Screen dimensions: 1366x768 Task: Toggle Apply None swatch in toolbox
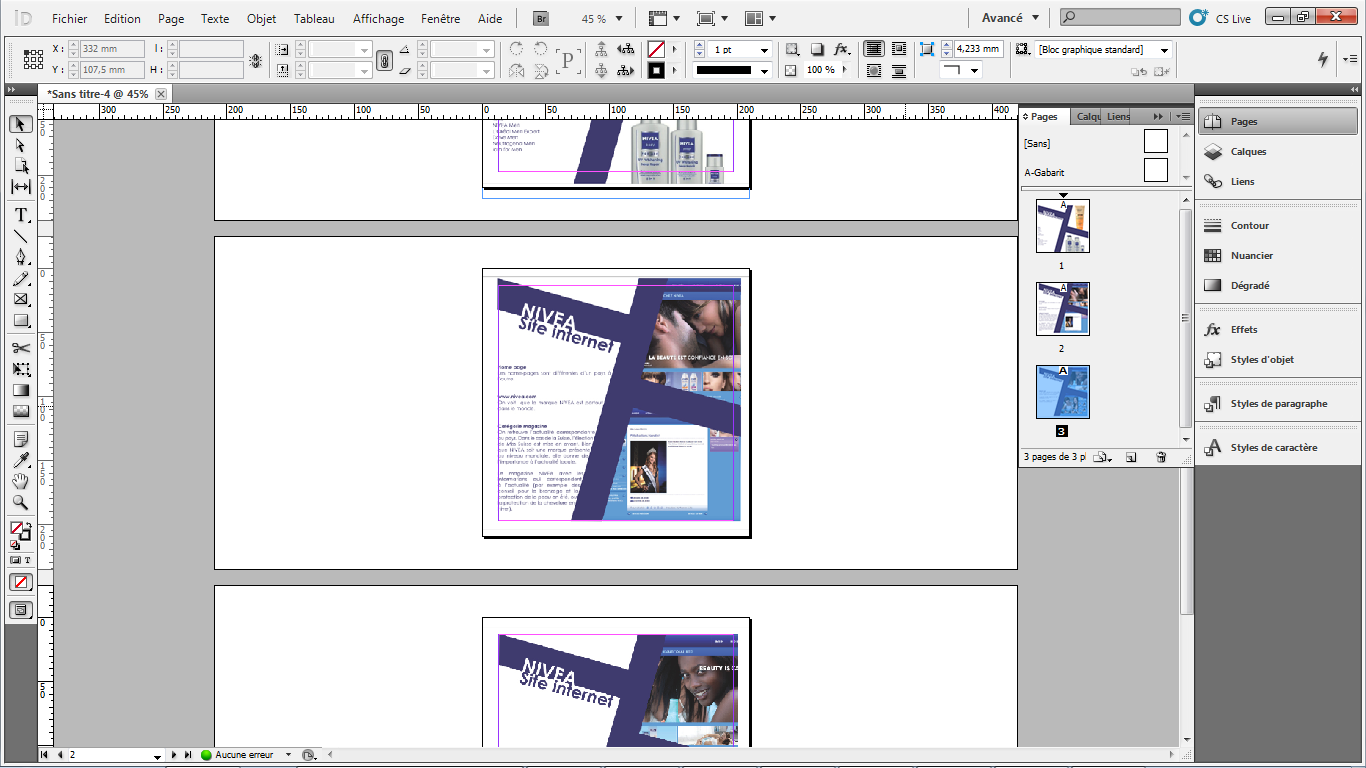(21, 582)
